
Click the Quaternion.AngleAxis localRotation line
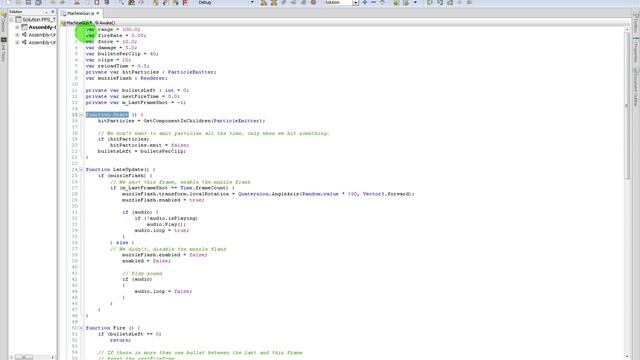coord(268,194)
